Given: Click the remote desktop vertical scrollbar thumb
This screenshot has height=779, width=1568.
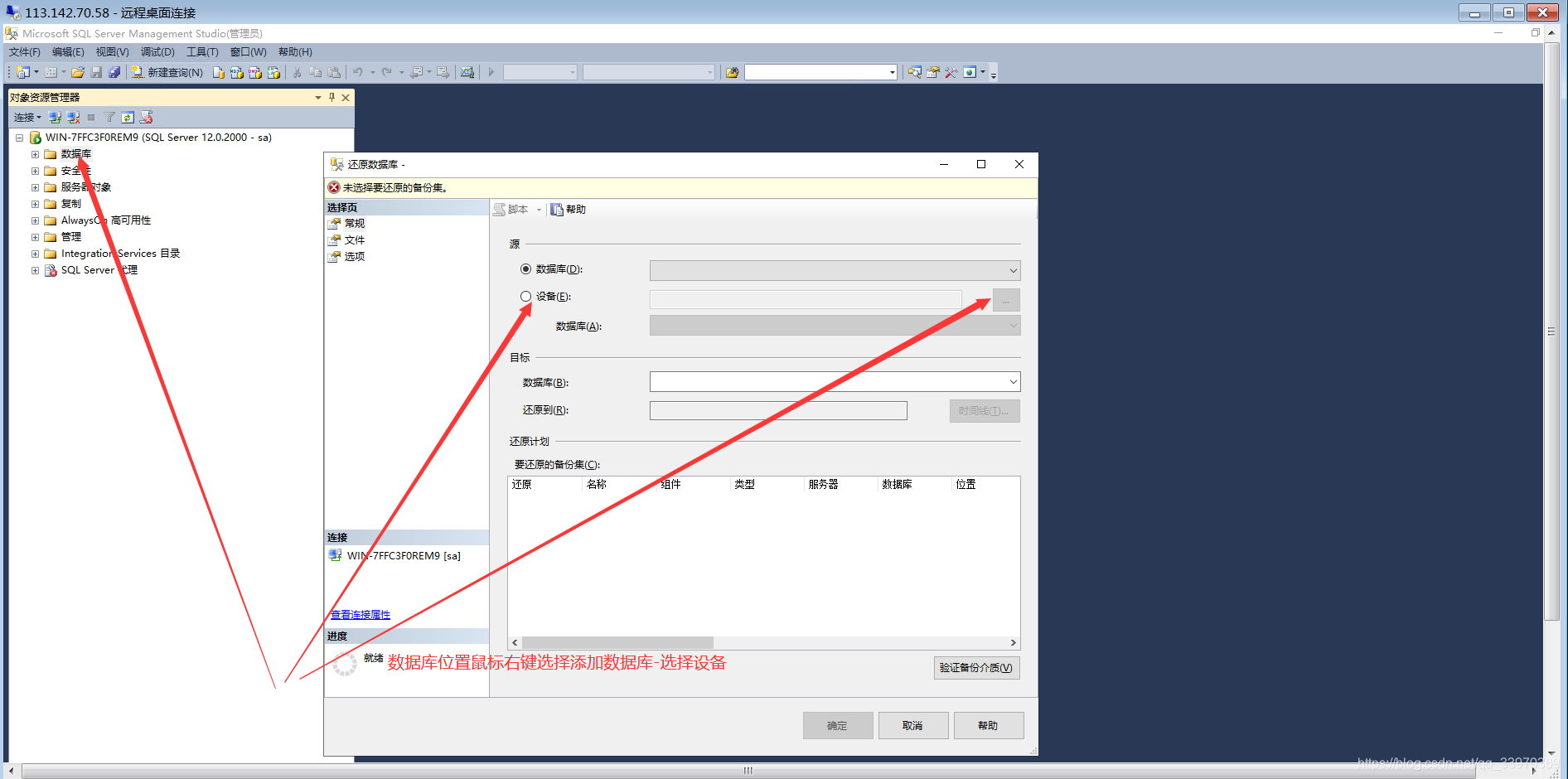Looking at the screenshot, I should coord(1552,331).
